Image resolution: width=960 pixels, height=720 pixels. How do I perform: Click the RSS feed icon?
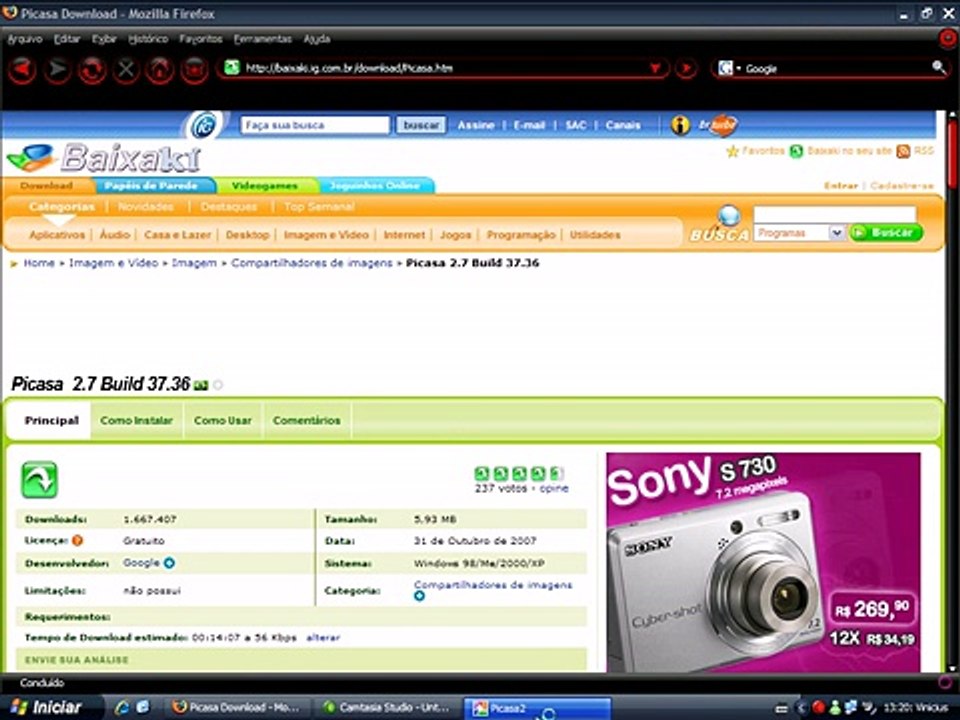(903, 151)
